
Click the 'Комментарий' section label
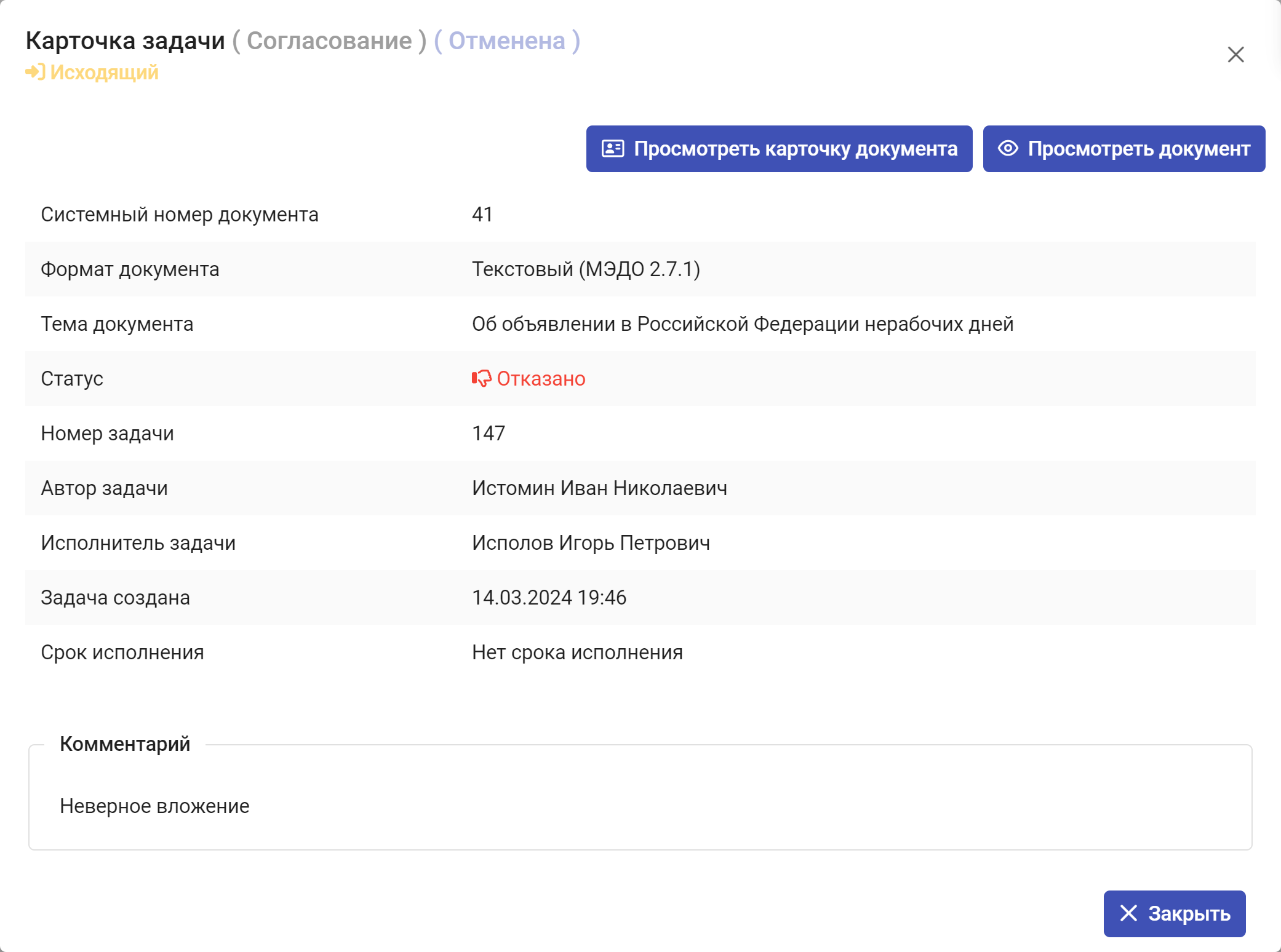point(125,744)
